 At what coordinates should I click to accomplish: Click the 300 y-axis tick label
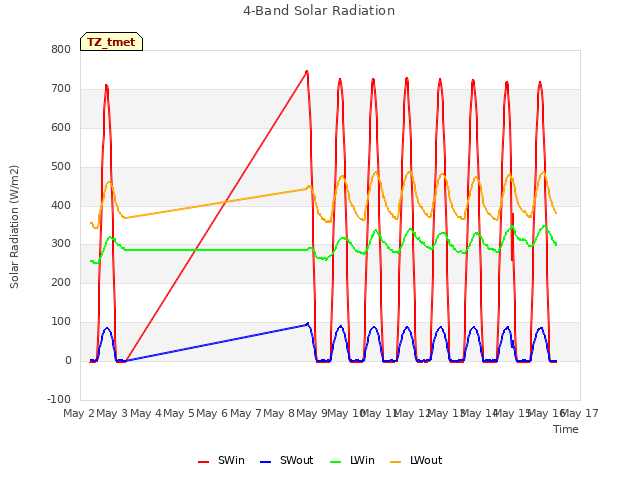tap(61, 244)
